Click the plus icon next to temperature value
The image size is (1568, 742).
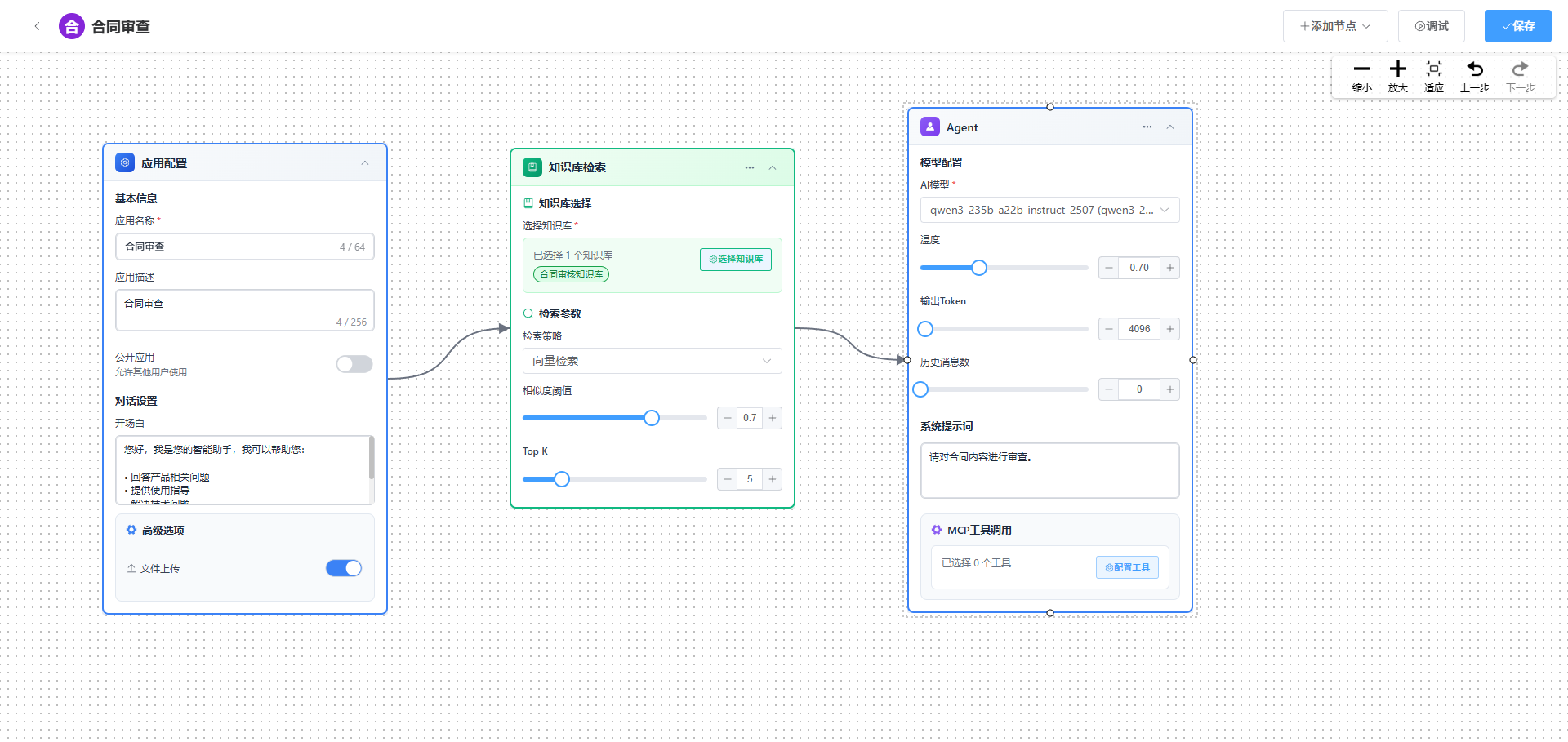1169,268
